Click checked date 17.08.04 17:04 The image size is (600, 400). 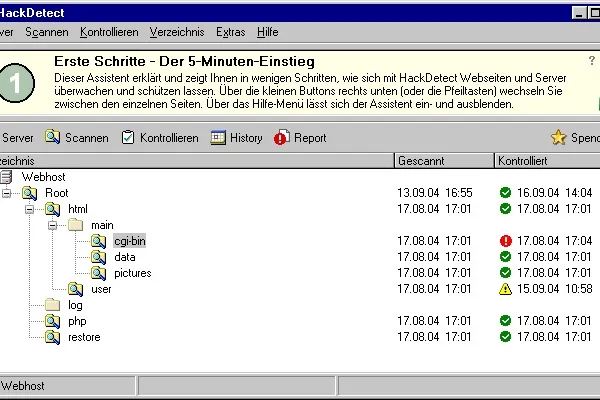coord(555,241)
